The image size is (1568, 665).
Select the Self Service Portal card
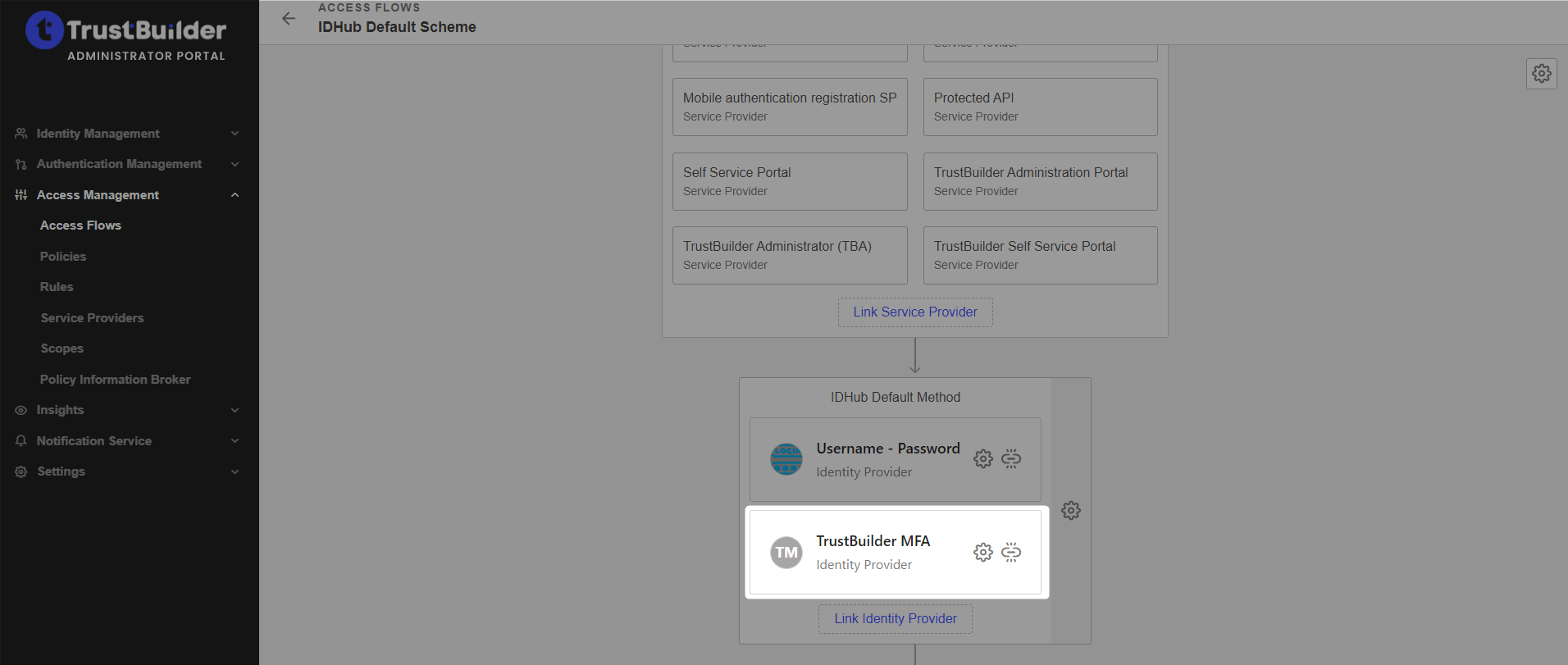(789, 181)
